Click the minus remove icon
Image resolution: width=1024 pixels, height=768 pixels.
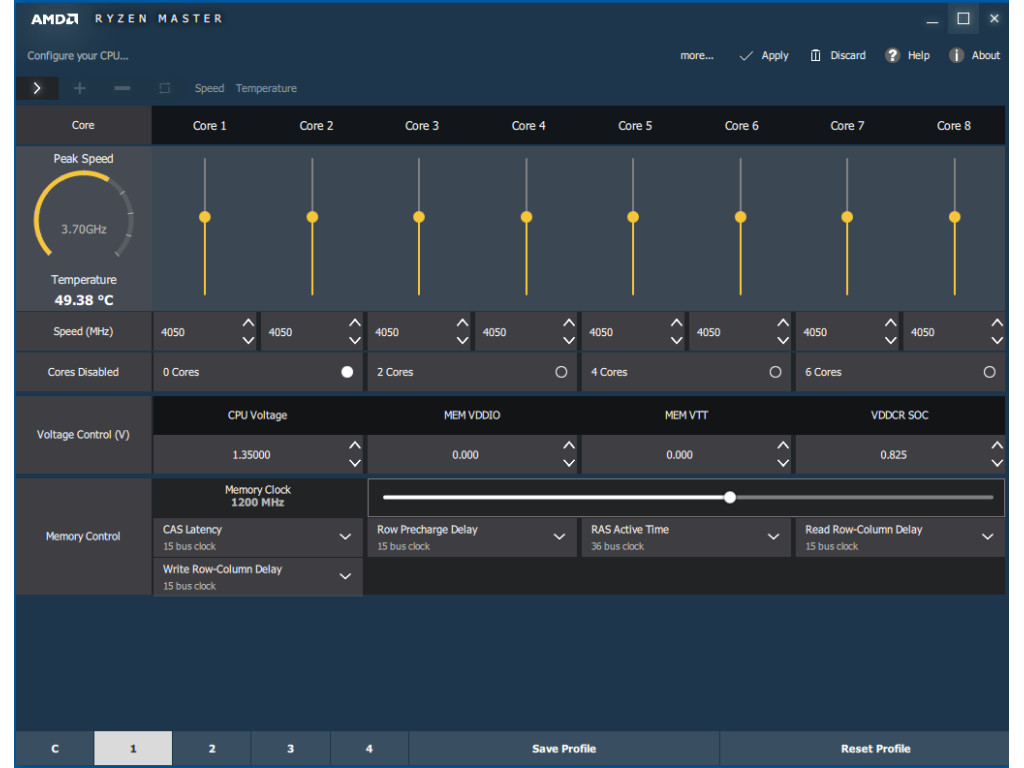pos(122,88)
